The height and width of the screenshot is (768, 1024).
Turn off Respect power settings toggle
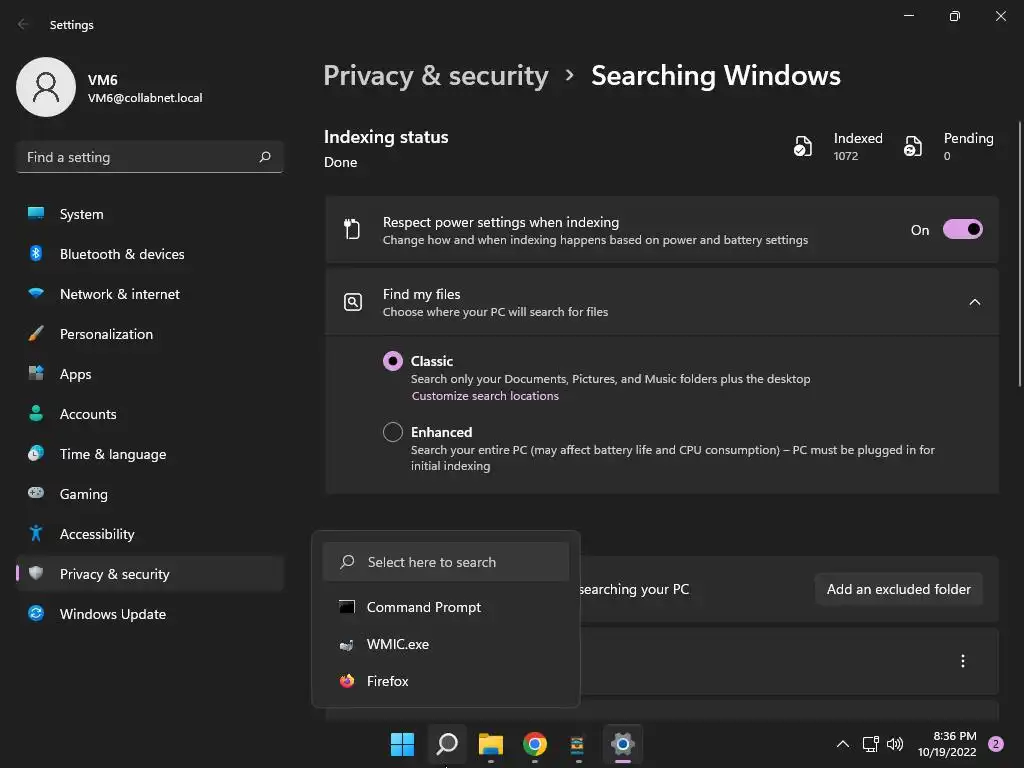[x=962, y=230]
